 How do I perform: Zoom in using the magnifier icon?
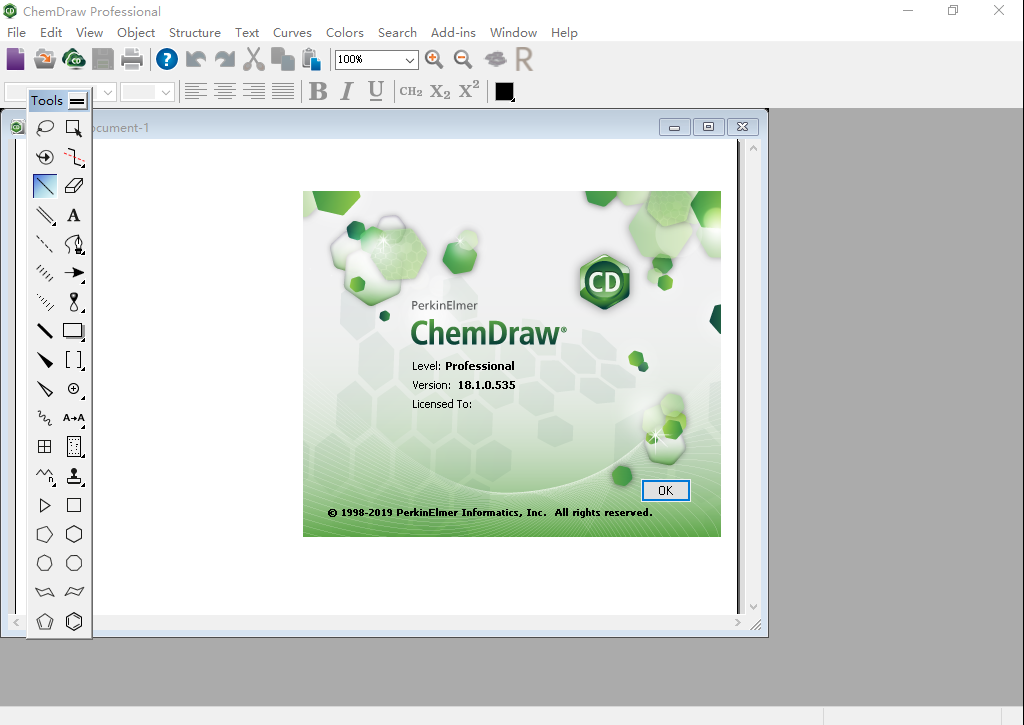434,59
